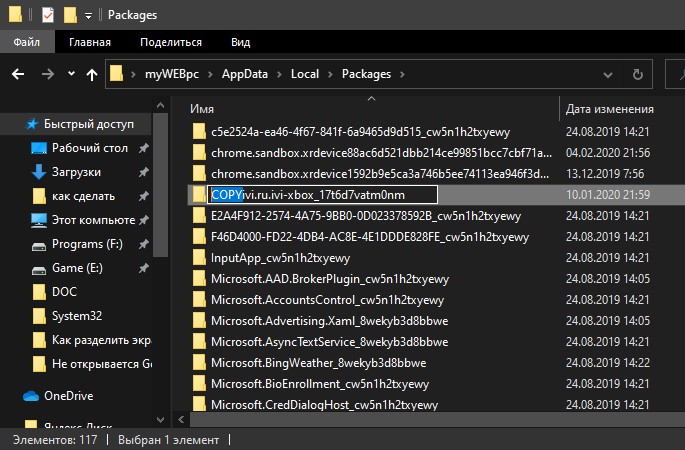The image size is (685, 450).
Task: Unpin как сделать using its pin icon
Action: (x=144, y=196)
